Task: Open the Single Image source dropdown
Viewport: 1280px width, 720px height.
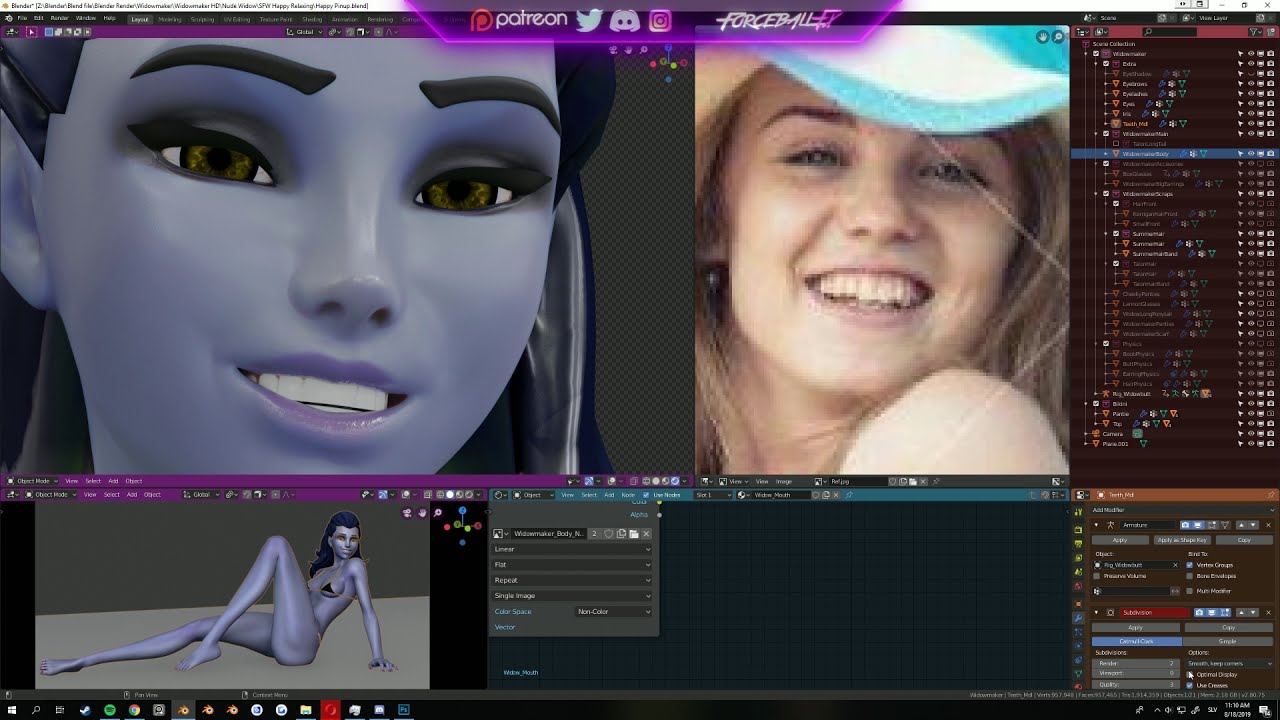Action: 571,596
